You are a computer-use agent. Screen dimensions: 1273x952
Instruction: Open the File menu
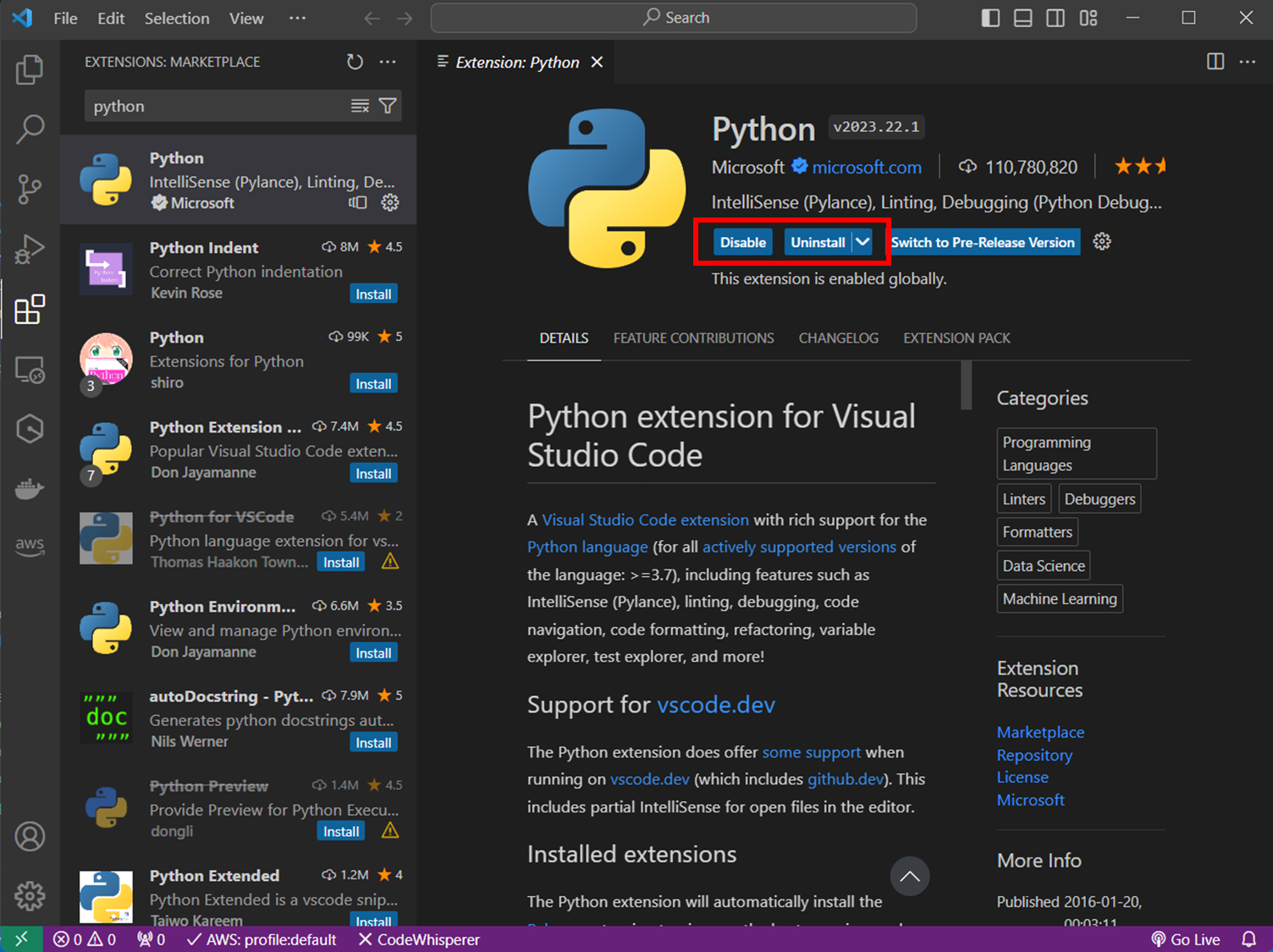pyautogui.click(x=65, y=18)
